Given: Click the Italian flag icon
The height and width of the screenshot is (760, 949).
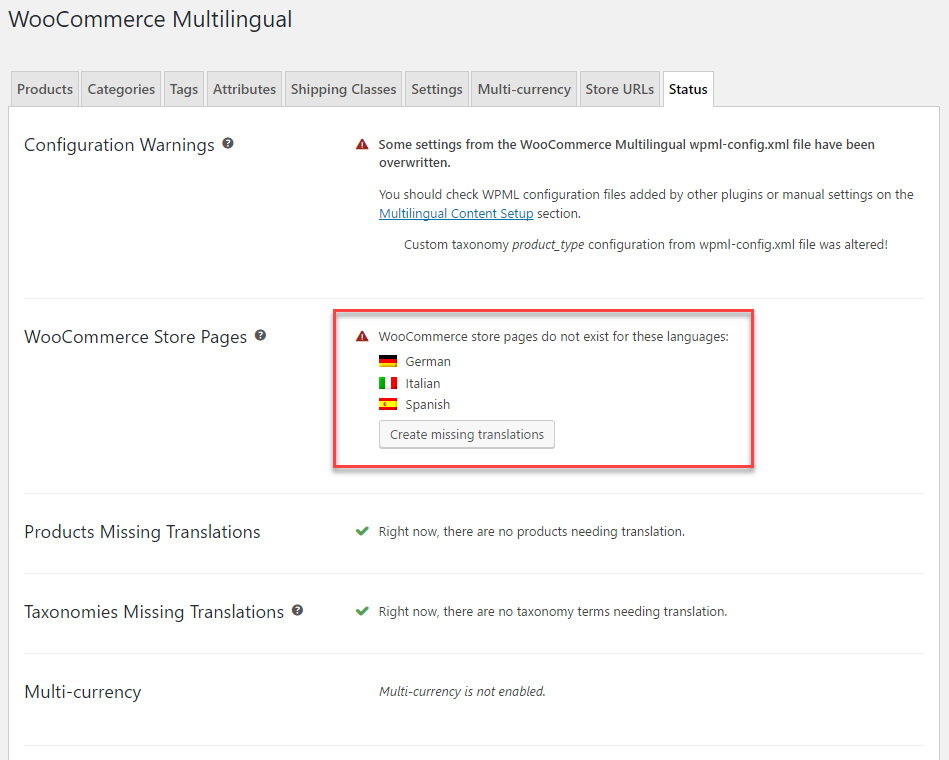Looking at the screenshot, I should [388, 383].
